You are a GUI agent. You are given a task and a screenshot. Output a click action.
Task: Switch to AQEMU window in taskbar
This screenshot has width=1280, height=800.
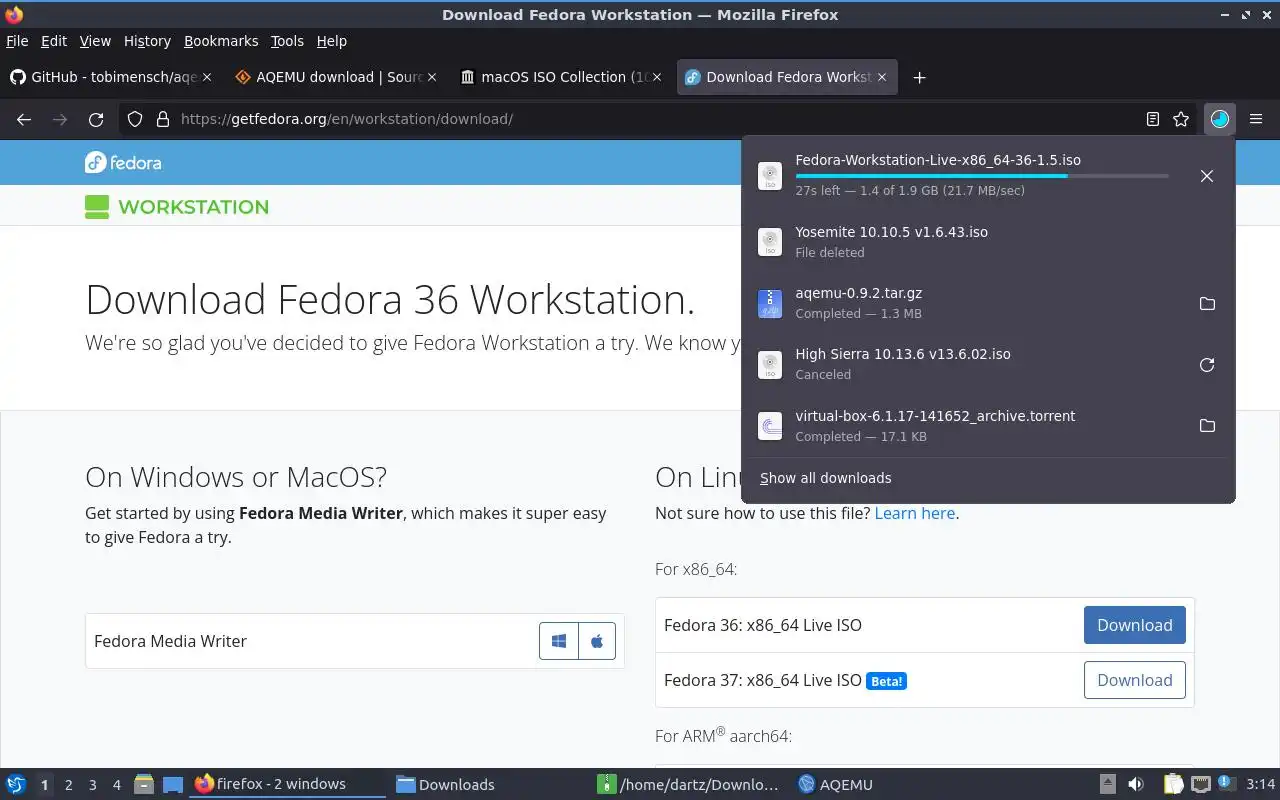coord(887,785)
